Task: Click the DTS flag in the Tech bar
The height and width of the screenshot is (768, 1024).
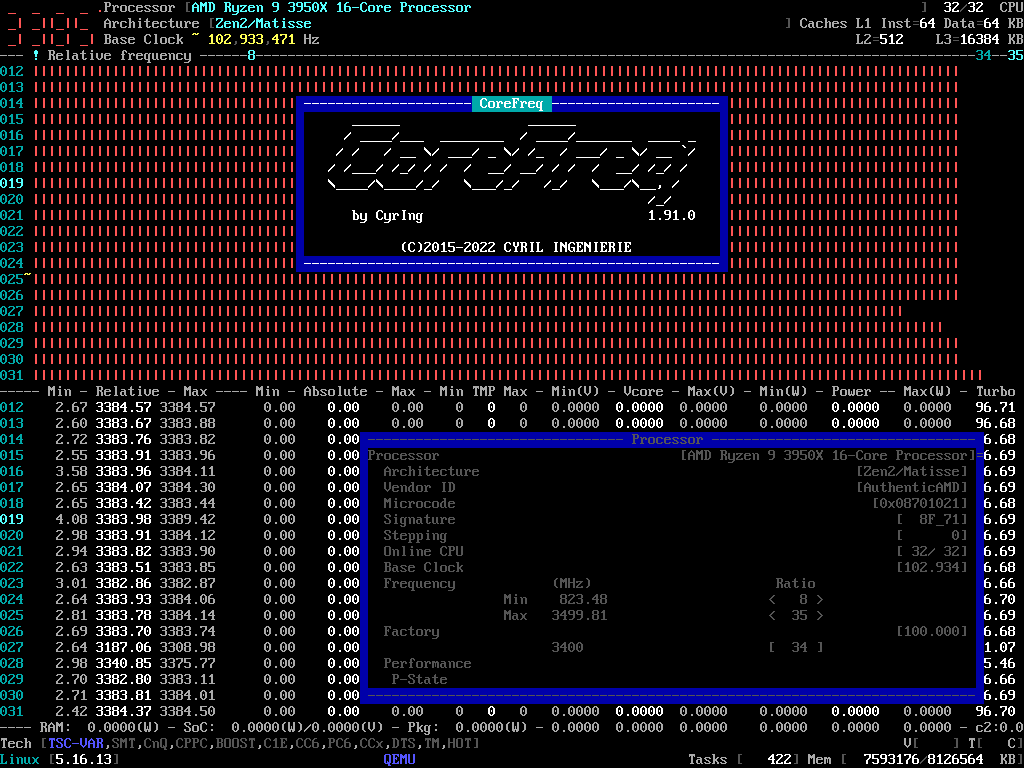Action: coord(404,744)
